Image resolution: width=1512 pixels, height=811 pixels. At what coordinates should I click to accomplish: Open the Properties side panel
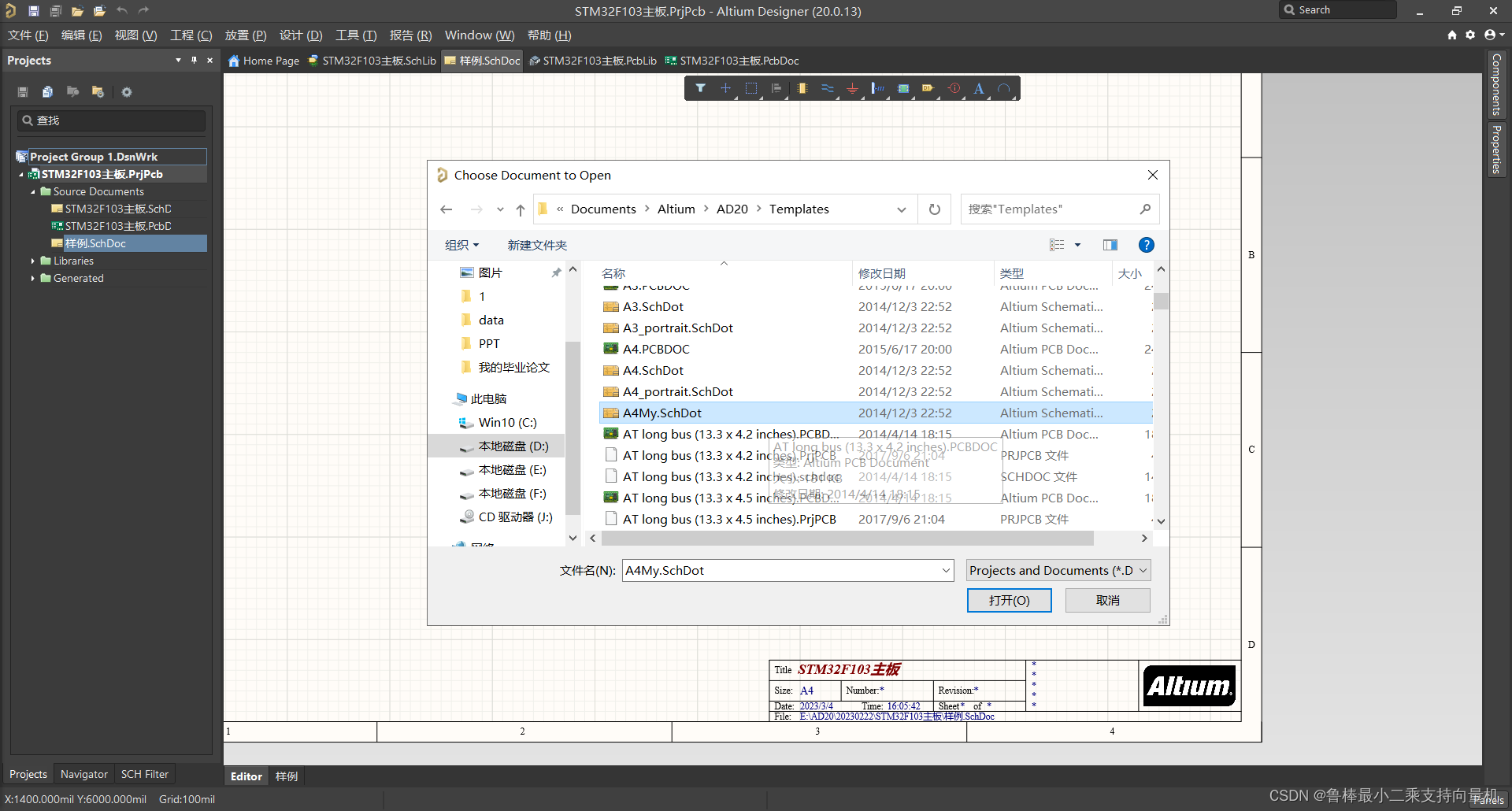click(1496, 150)
